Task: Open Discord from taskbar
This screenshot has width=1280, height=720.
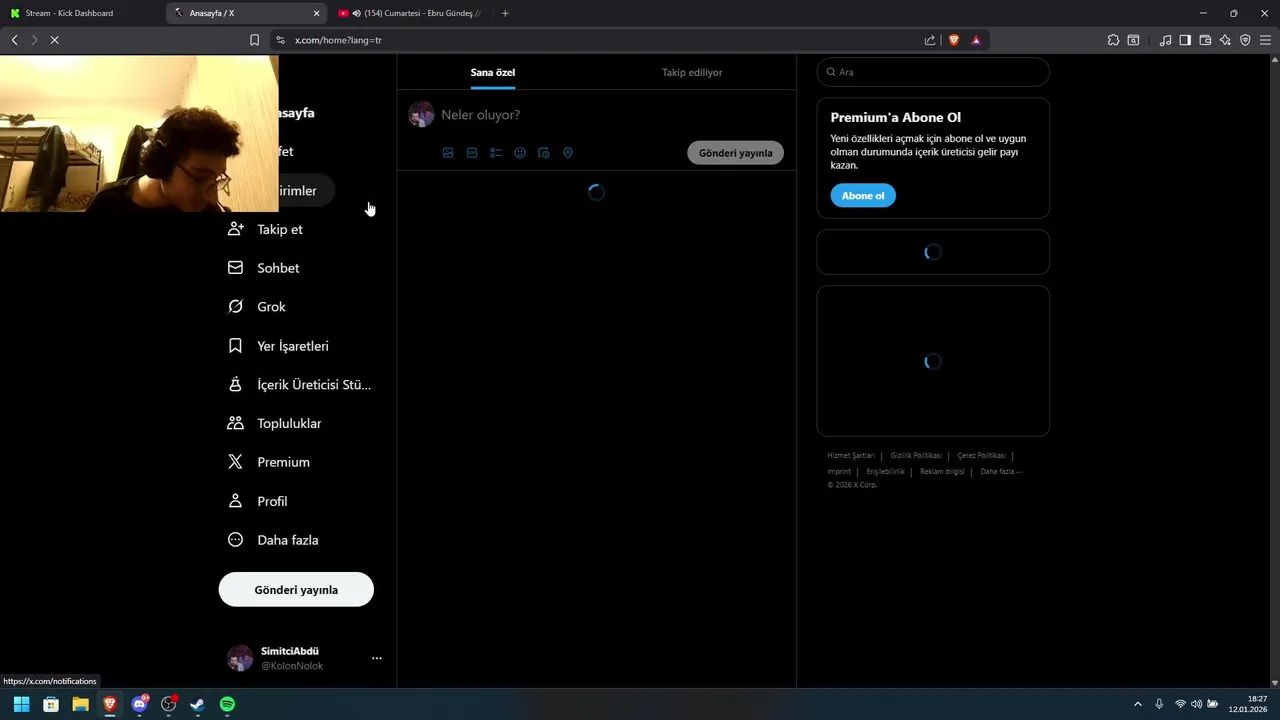Action: point(139,704)
